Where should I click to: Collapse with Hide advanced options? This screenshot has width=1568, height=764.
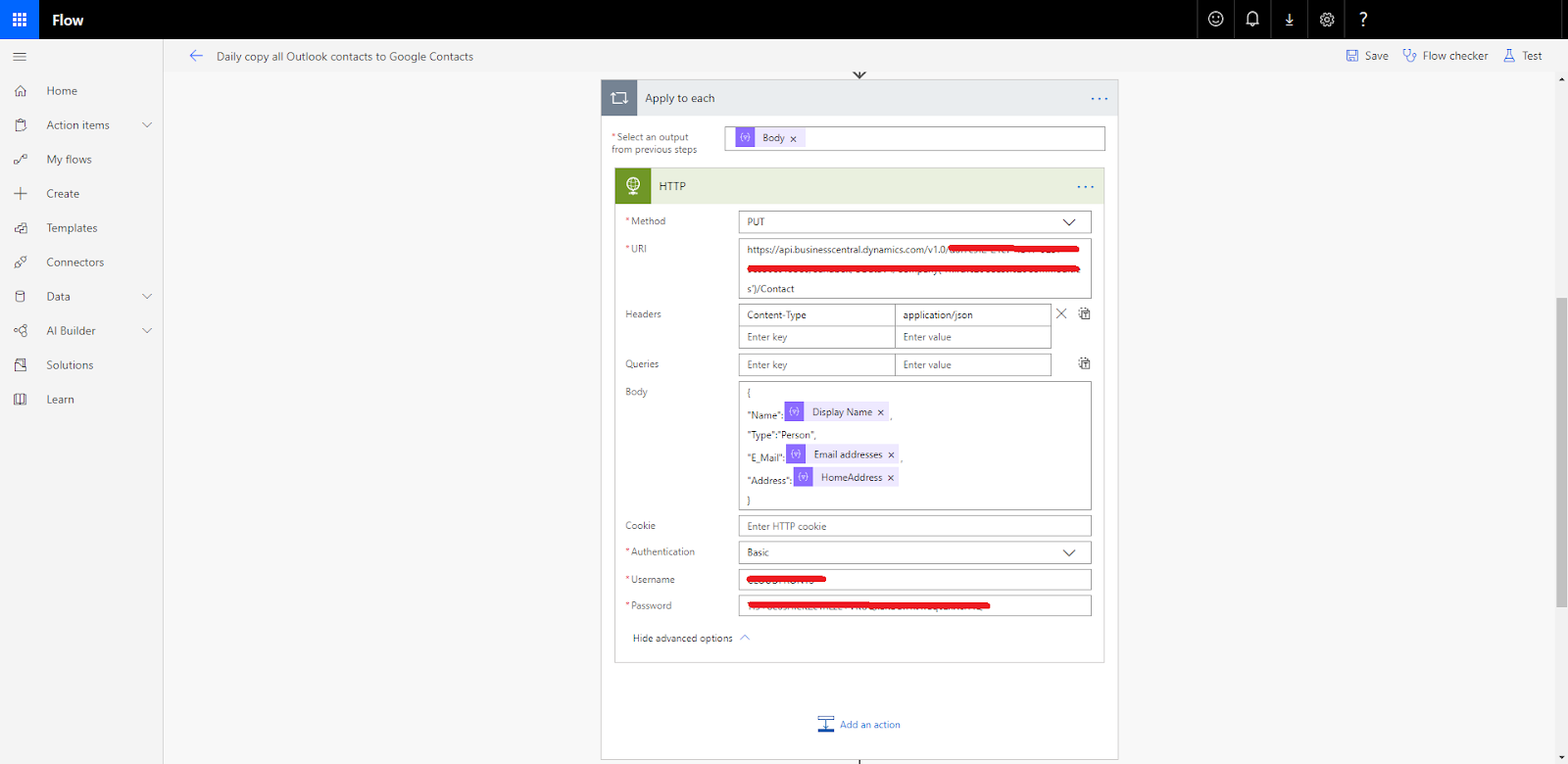coord(691,639)
